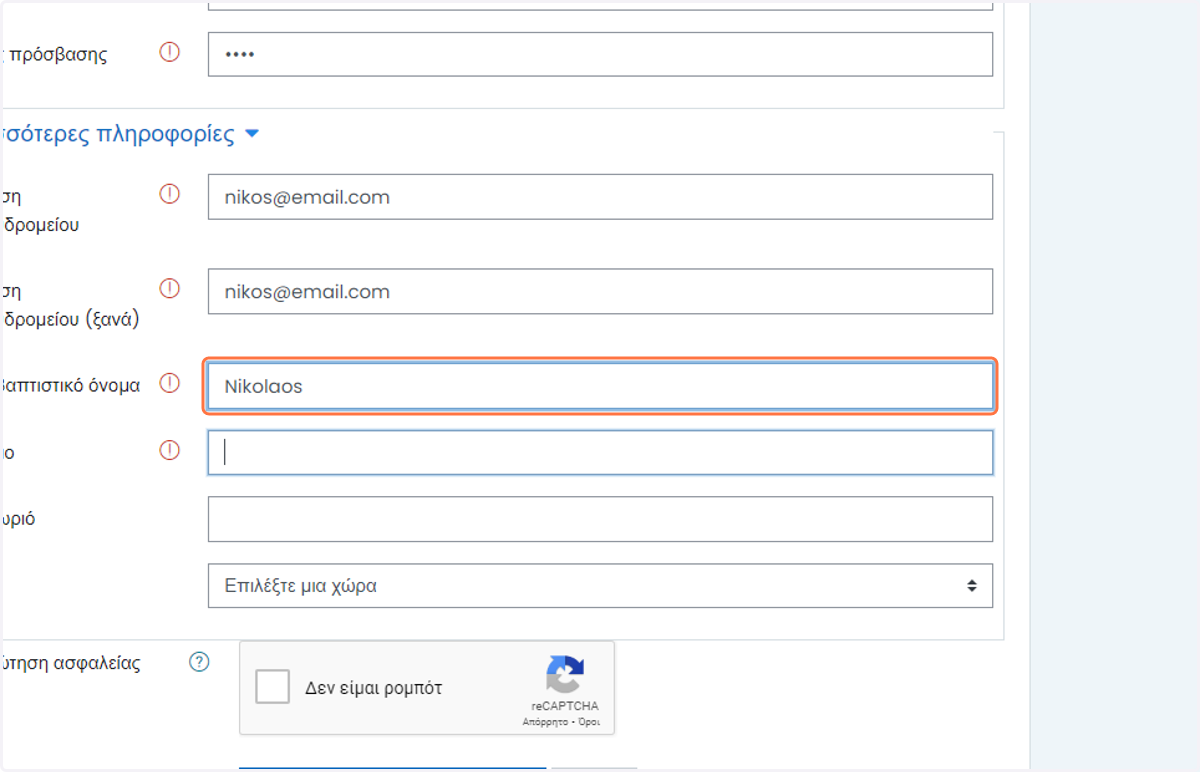Image resolution: width=1200 pixels, height=772 pixels.
Task: Click the "Δεν είμαι ρομπότ" label text
Action: point(373,688)
